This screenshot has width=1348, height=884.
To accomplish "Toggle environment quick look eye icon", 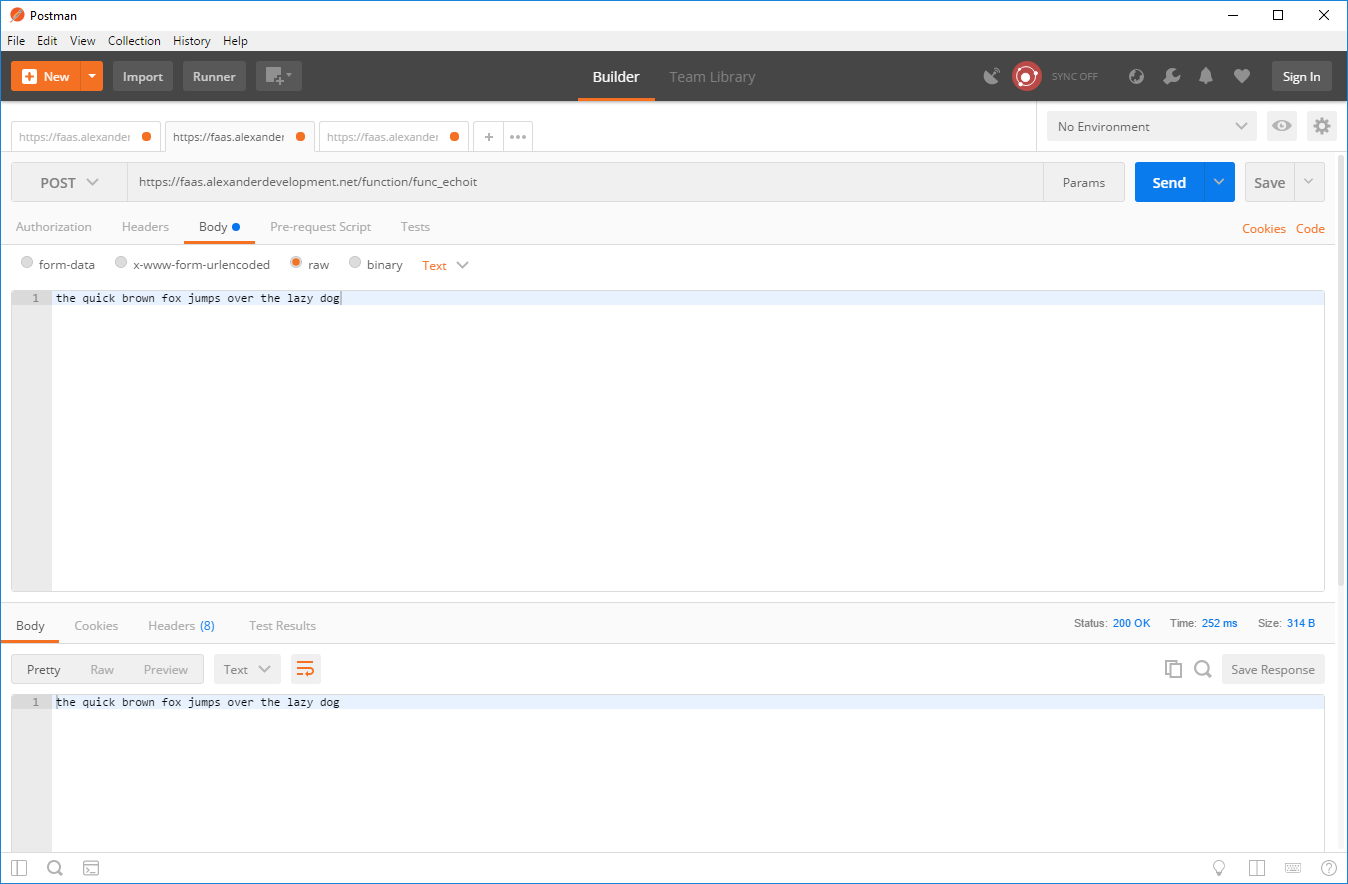I will pos(1282,126).
